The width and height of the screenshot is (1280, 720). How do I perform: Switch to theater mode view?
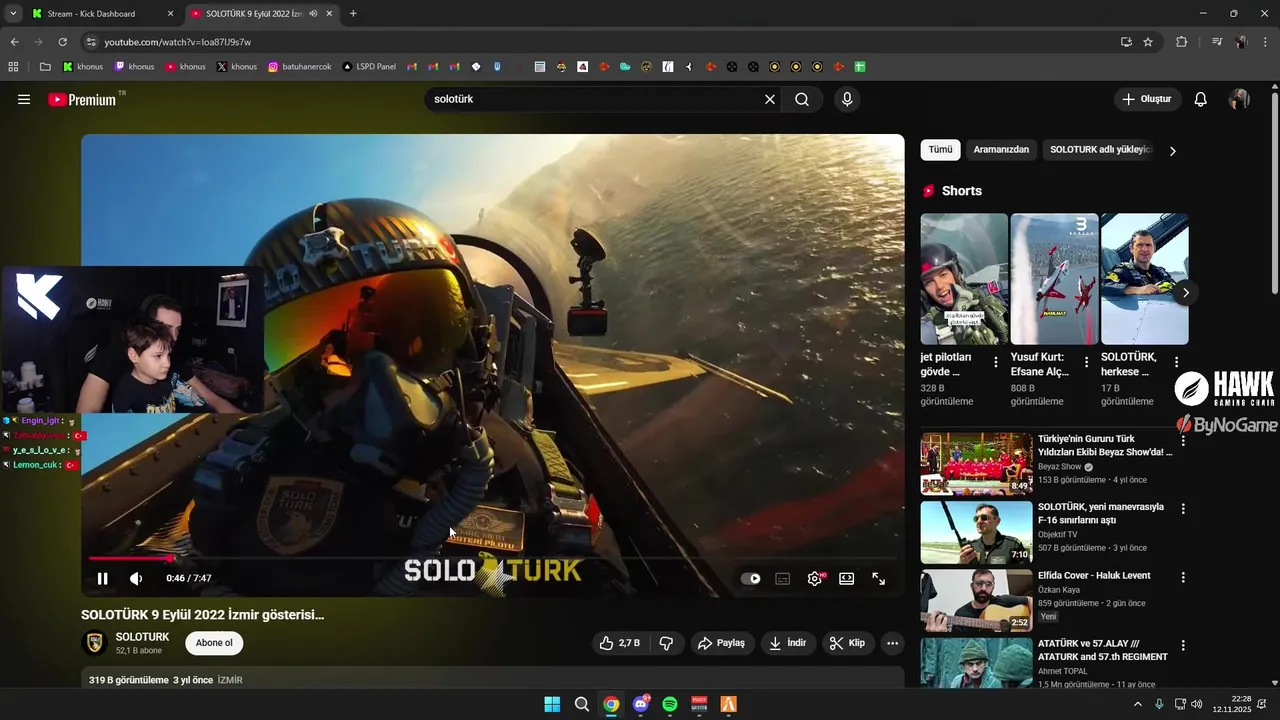847,578
